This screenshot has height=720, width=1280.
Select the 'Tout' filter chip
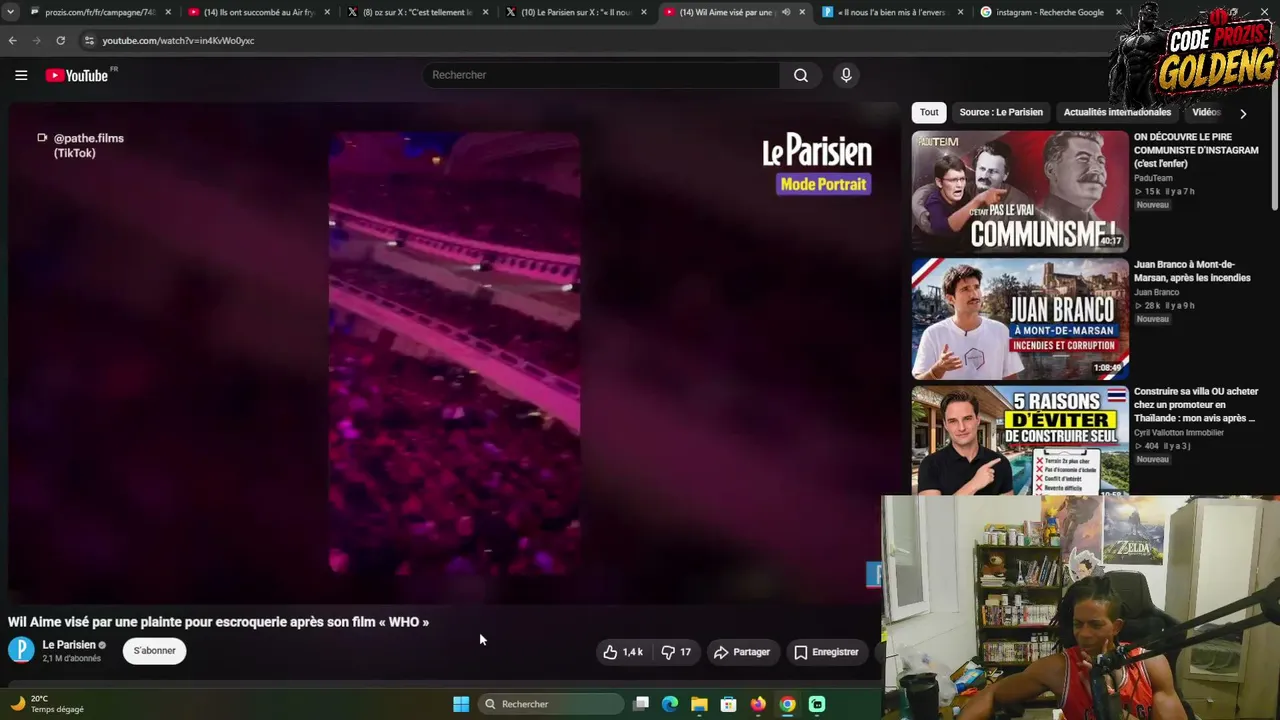[929, 112]
